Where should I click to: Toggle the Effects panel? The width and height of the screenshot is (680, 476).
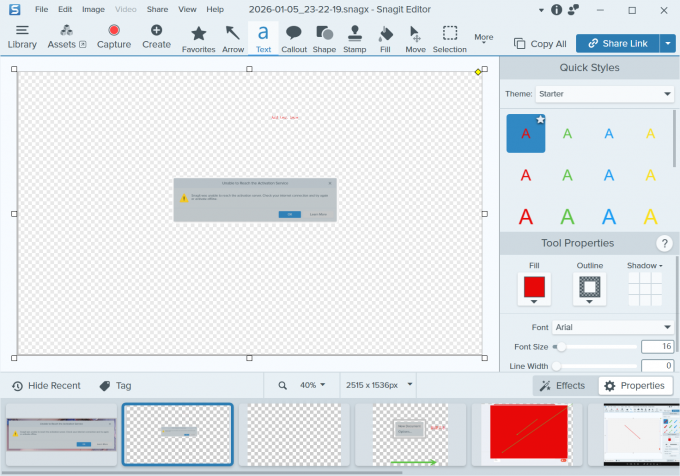click(562, 386)
